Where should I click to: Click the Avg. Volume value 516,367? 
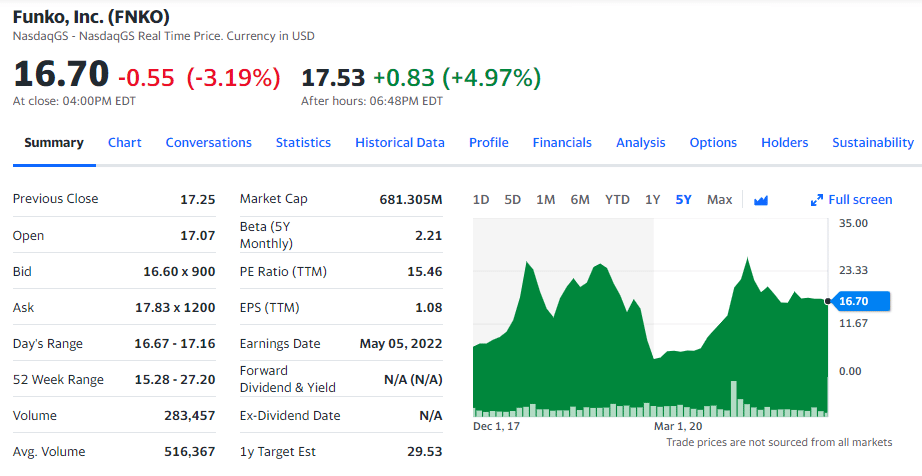point(189,452)
